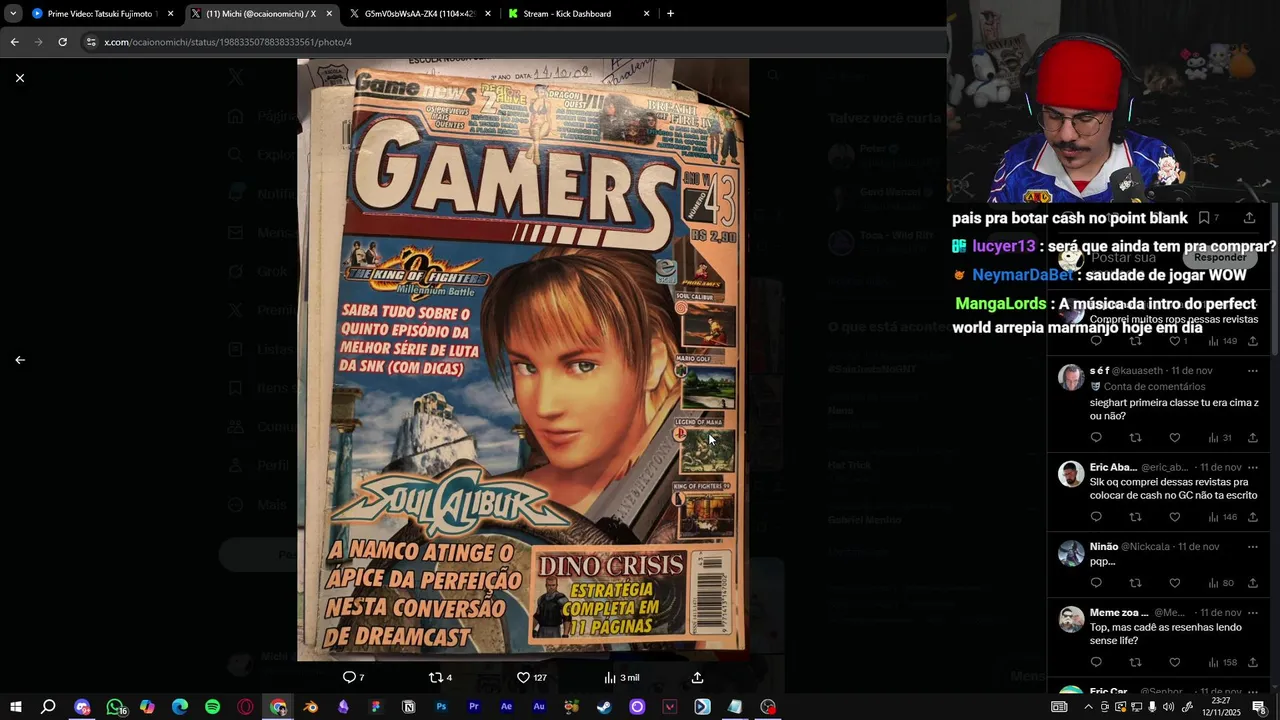Bookmark the tweet via bookmark icon
Viewport: 1280px width, 720px height.
(x=1204, y=218)
